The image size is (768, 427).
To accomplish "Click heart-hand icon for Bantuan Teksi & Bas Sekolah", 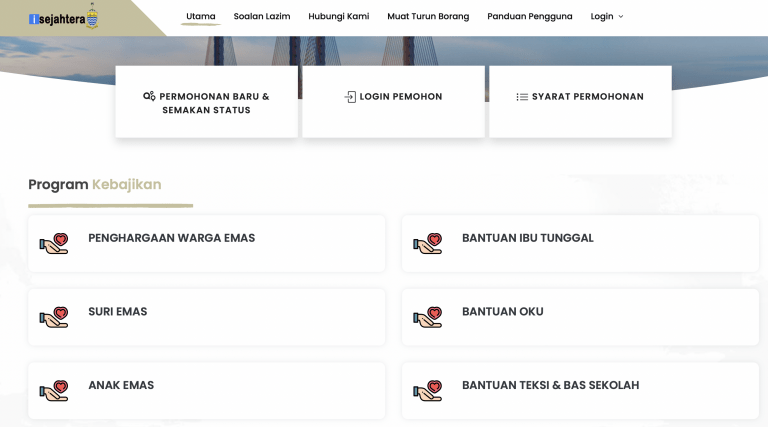I will (x=428, y=391).
